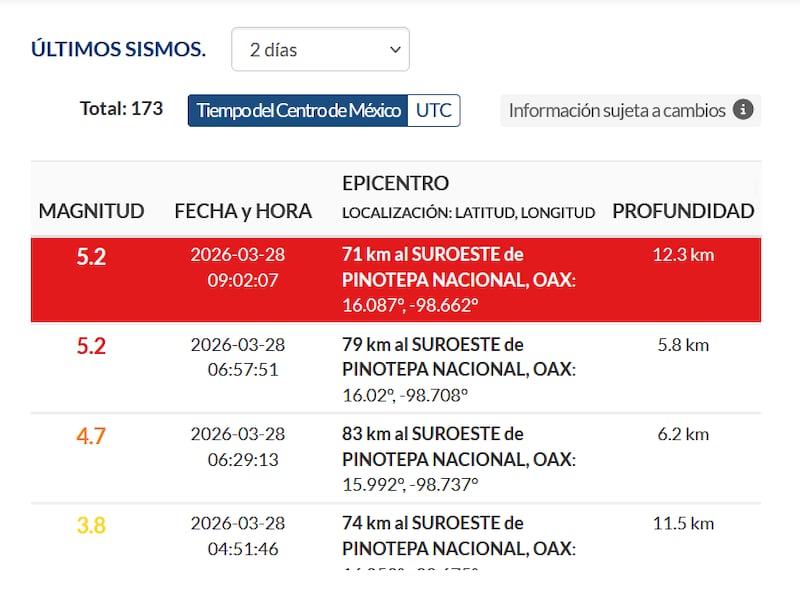The height and width of the screenshot is (590, 800).
Task: Click the information icon next to 'Información sujeta a cambios'
Action: point(743,110)
